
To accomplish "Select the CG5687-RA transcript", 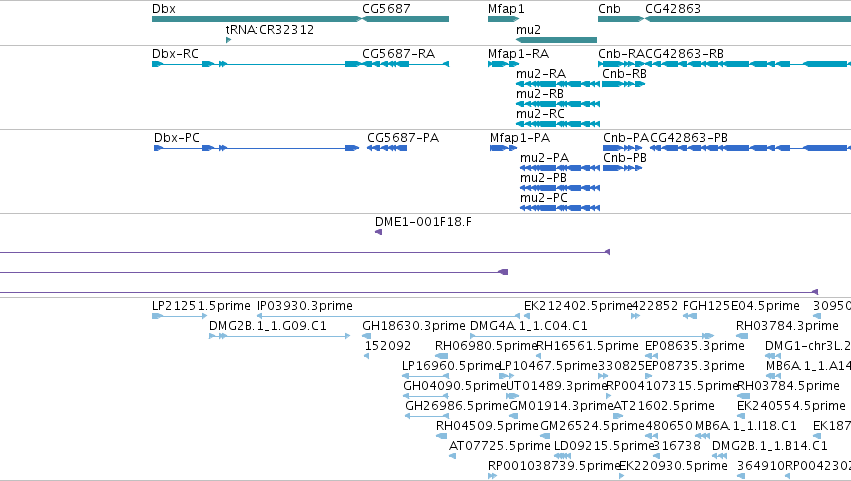I will 405,64.
